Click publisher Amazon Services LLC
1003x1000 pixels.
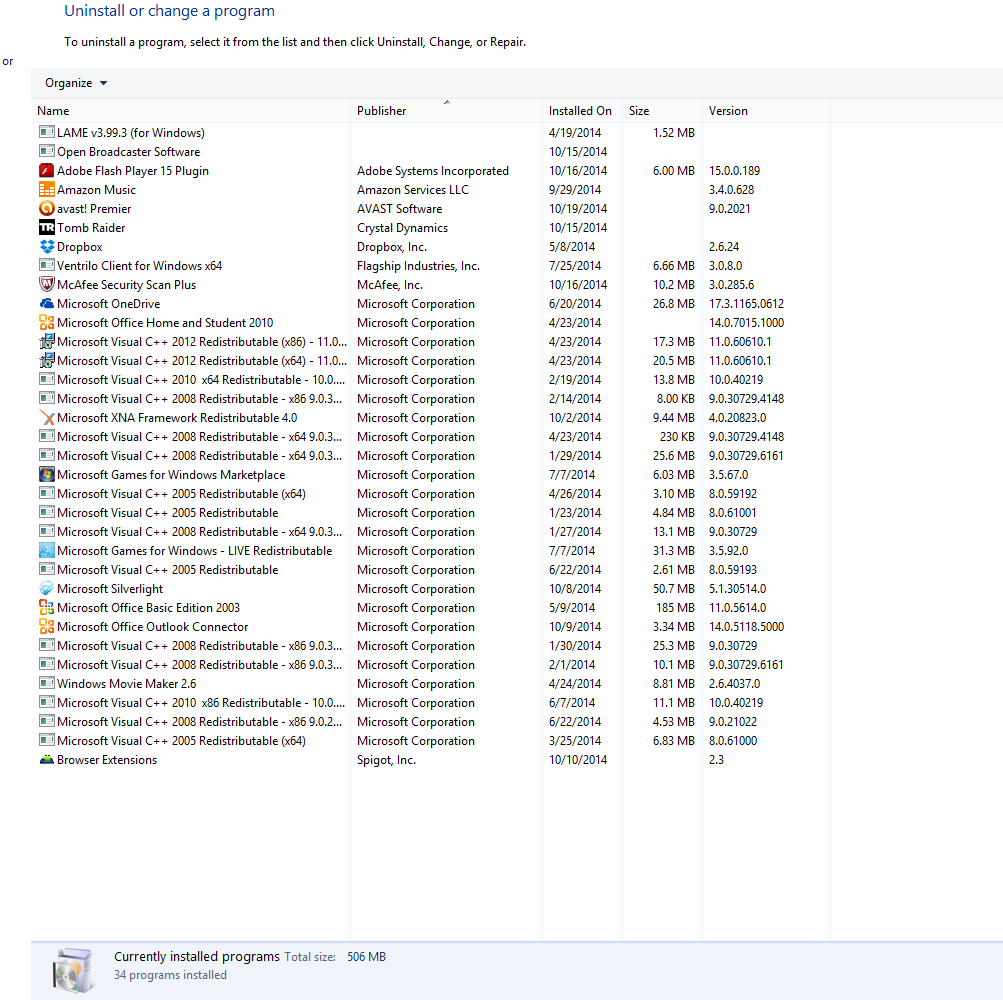pyautogui.click(x=413, y=190)
